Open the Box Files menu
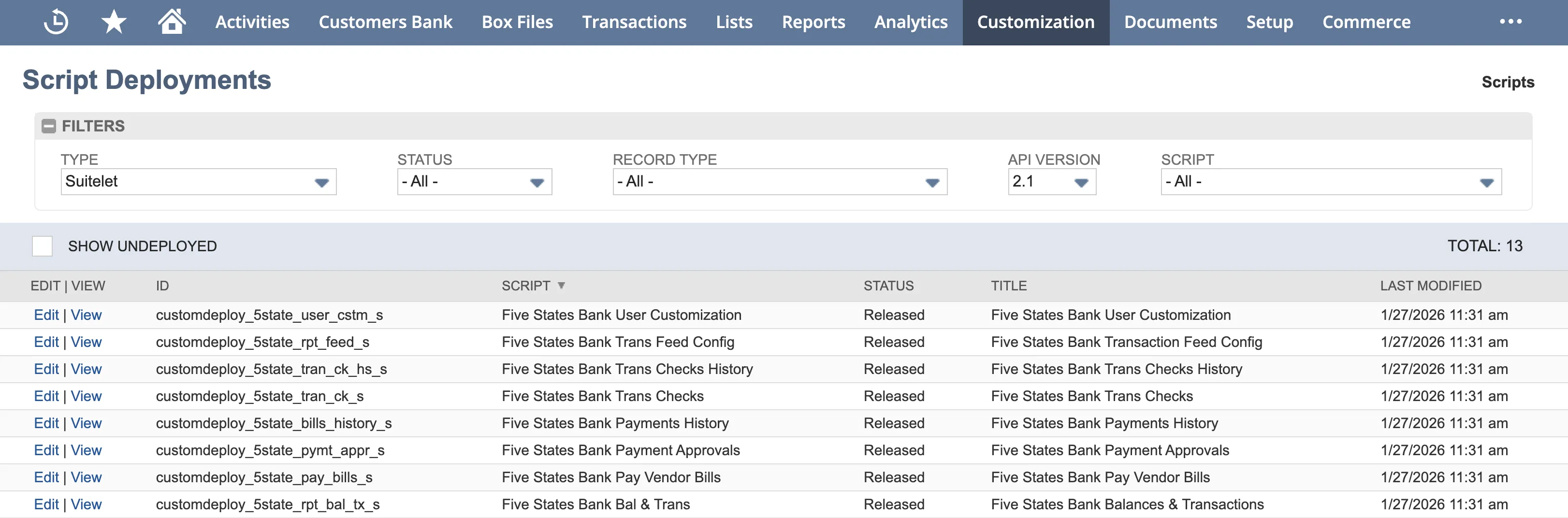The width and height of the screenshot is (1568, 518). [x=517, y=22]
